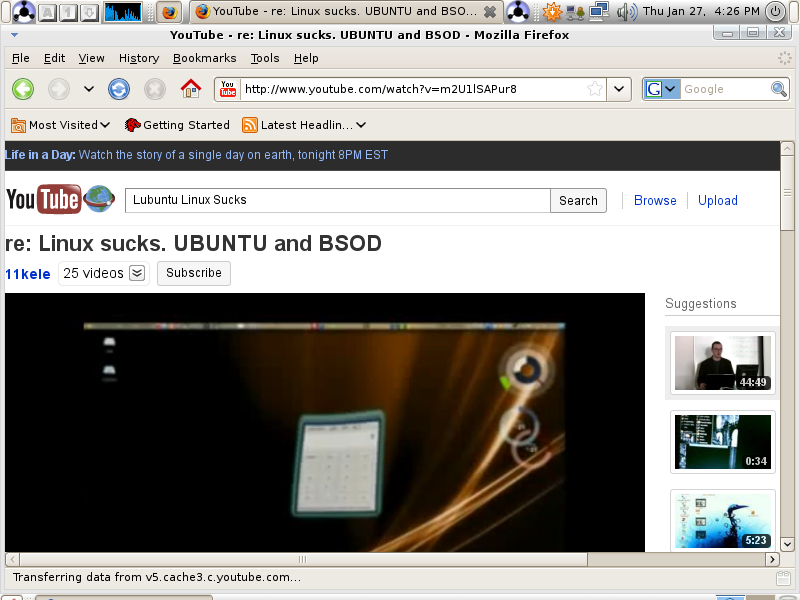This screenshot has width=800, height=600.
Task: Click the Firefox launcher icon in panel
Action: [x=169, y=12]
